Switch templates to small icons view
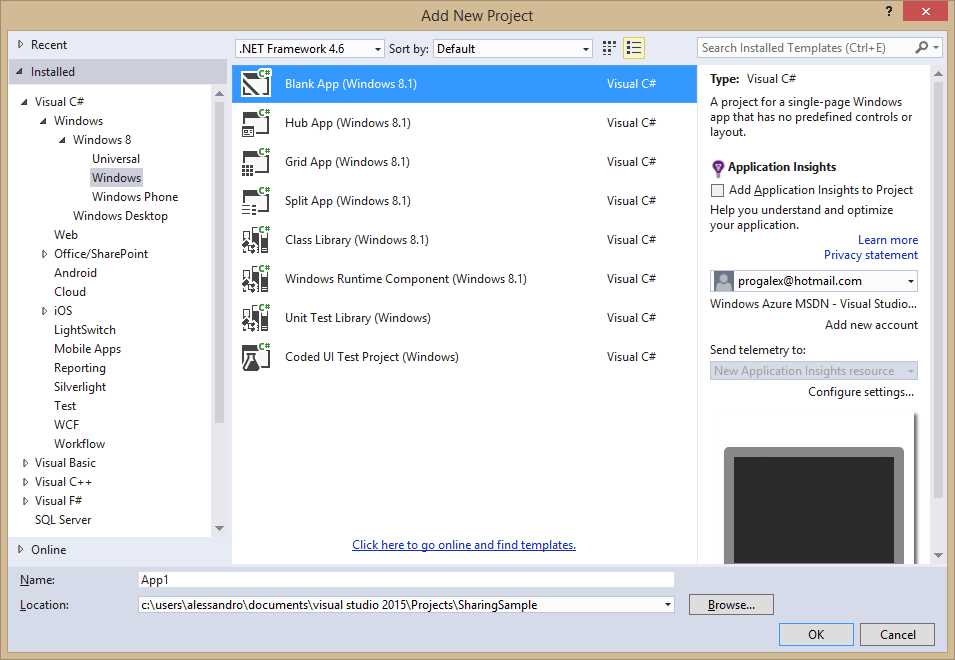955x660 pixels. (608, 47)
